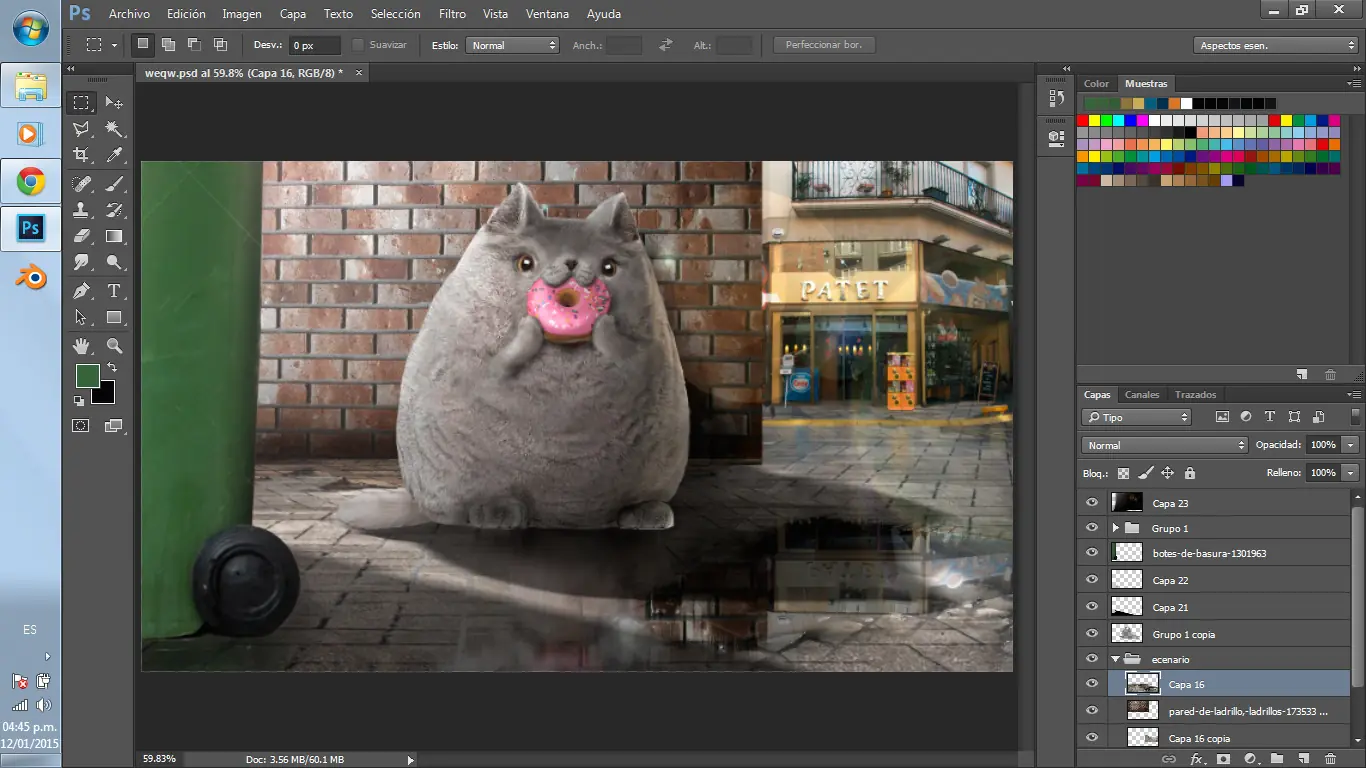Screen dimensions: 1366x768
Task: Open the Capa menu
Action: pyautogui.click(x=293, y=14)
